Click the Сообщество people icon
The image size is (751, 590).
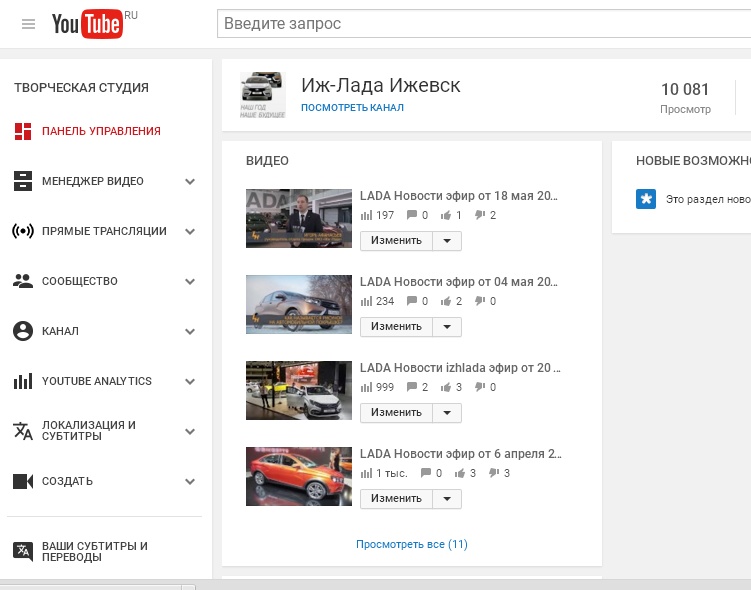click(x=23, y=281)
